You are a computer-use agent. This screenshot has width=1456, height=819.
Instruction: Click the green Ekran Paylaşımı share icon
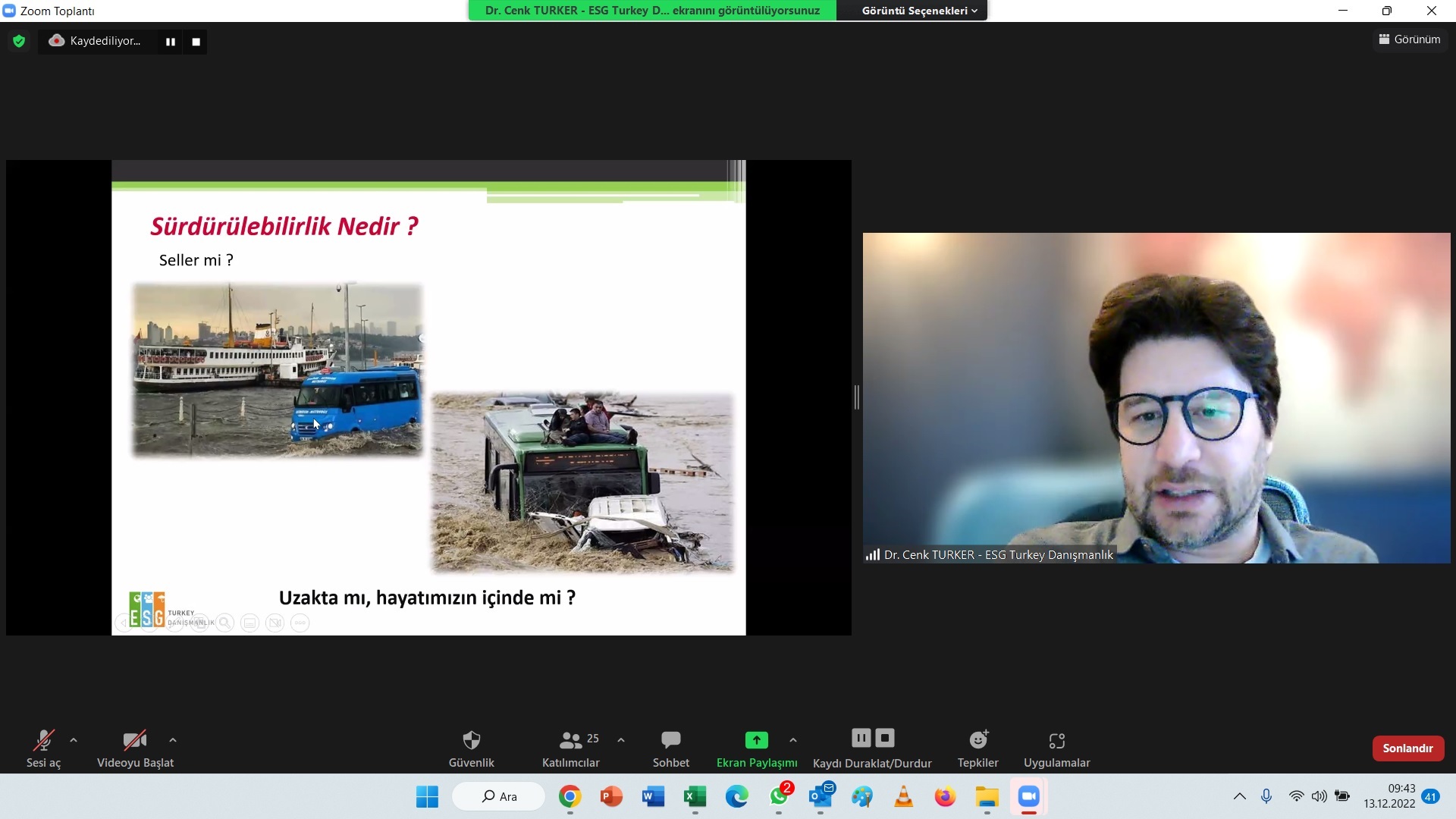pyautogui.click(x=756, y=740)
